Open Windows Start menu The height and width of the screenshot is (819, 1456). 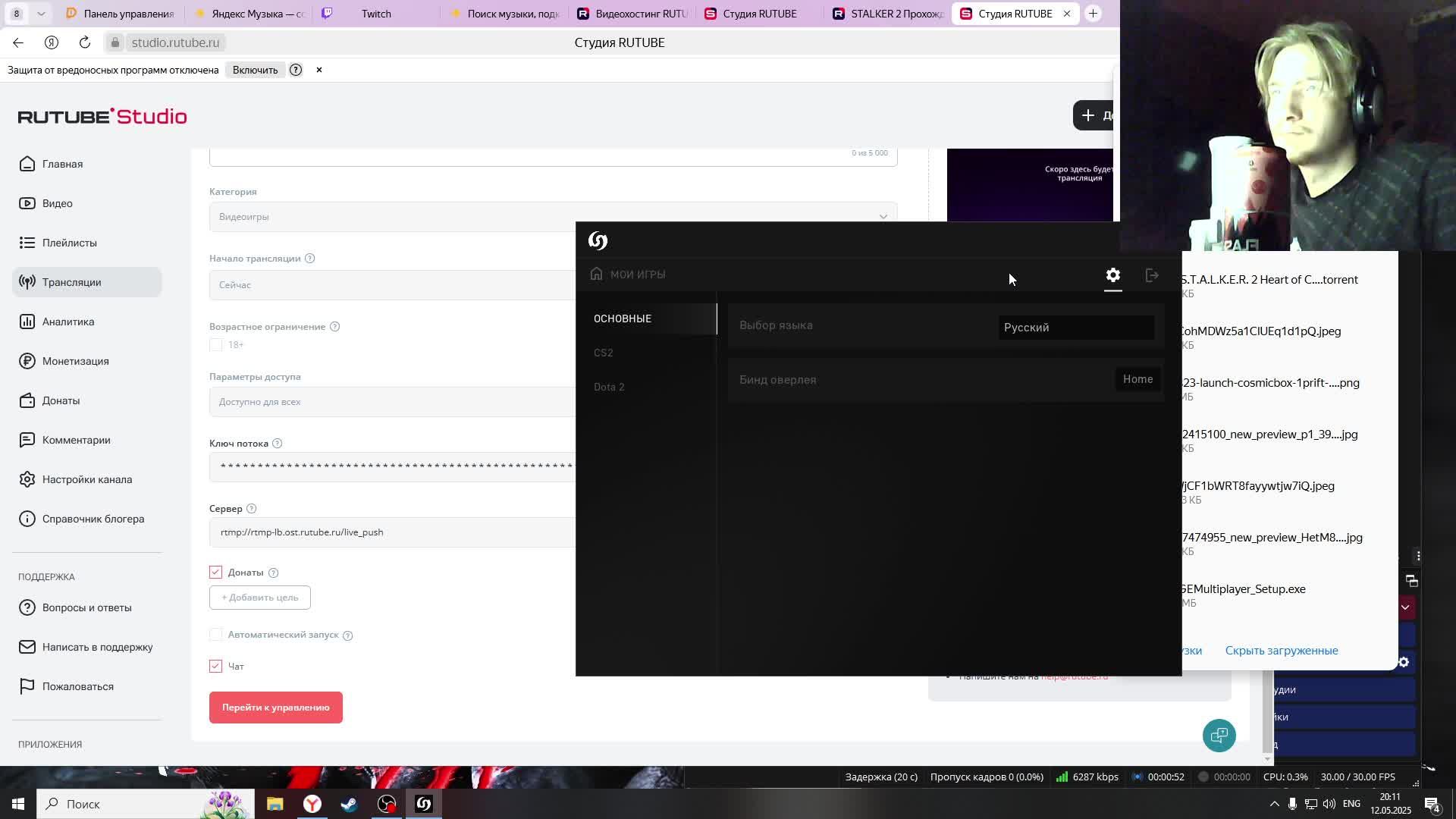tap(17, 804)
